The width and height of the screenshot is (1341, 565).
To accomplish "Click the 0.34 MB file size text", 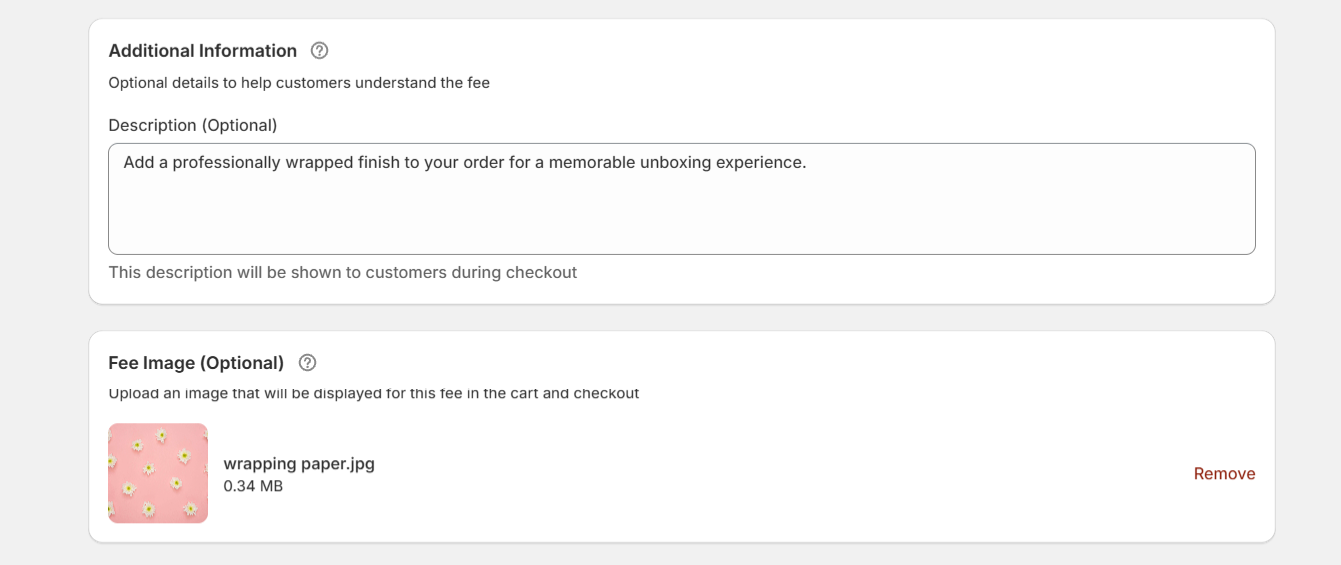I will pos(253,487).
